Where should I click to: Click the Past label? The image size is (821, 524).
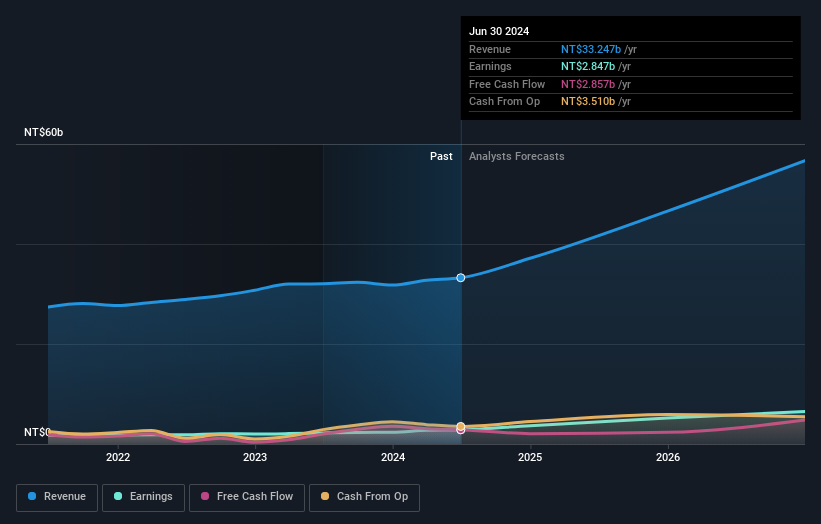point(441,157)
